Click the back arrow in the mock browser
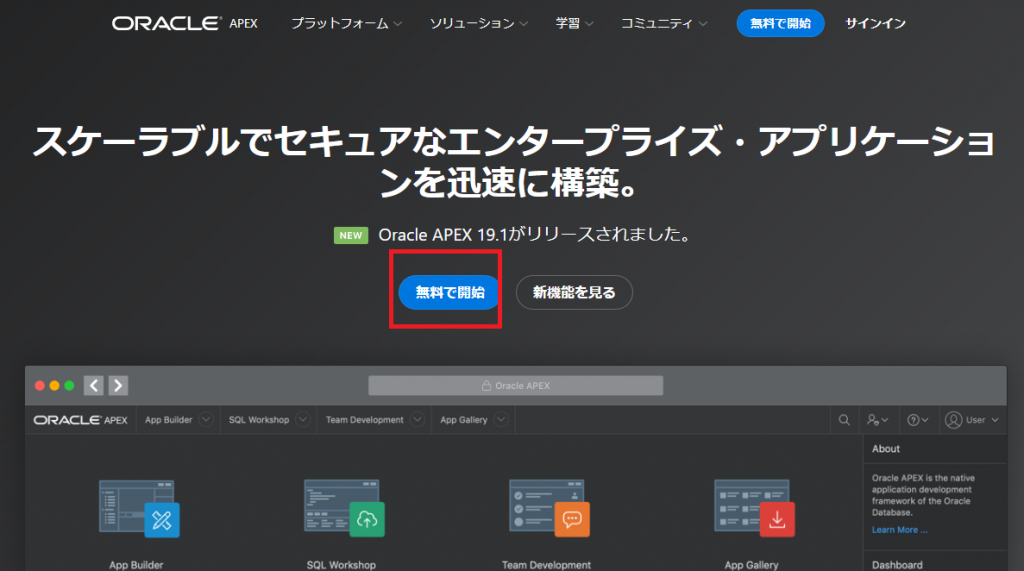The height and width of the screenshot is (571, 1024). (93, 385)
